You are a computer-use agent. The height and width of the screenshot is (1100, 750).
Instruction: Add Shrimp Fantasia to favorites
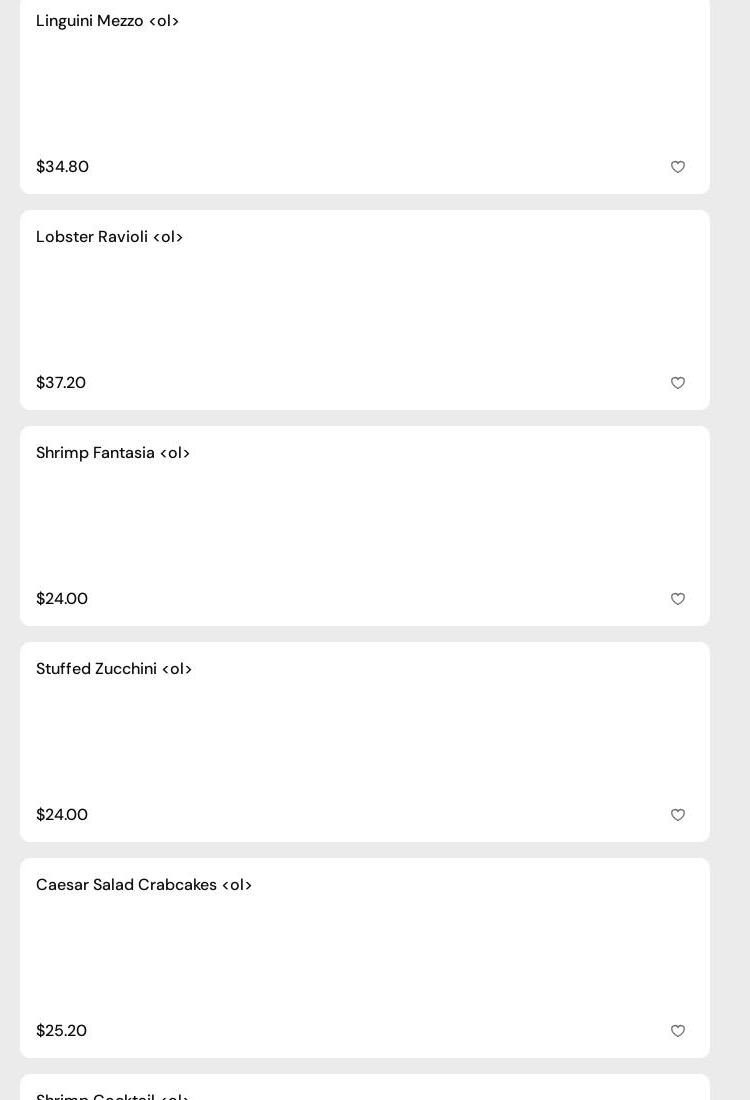pyautogui.click(x=678, y=599)
